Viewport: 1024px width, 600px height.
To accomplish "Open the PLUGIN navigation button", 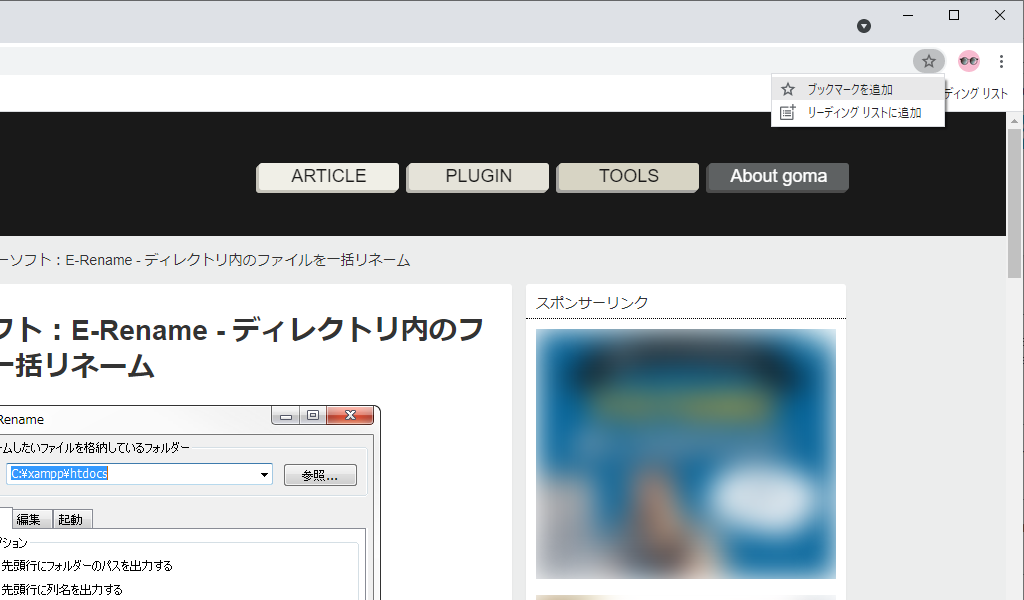I will pos(478,177).
